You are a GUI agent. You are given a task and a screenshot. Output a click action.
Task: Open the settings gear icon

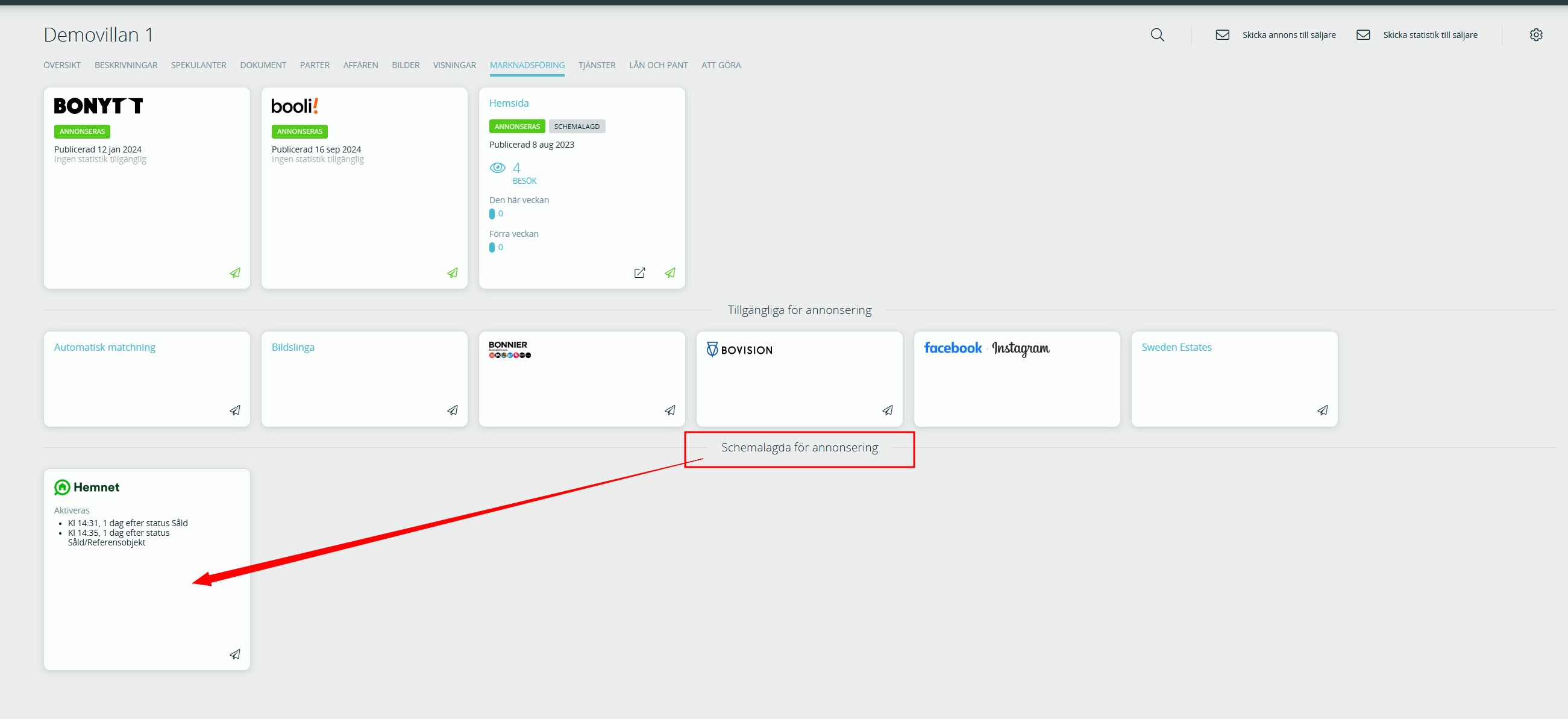tap(1535, 35)
